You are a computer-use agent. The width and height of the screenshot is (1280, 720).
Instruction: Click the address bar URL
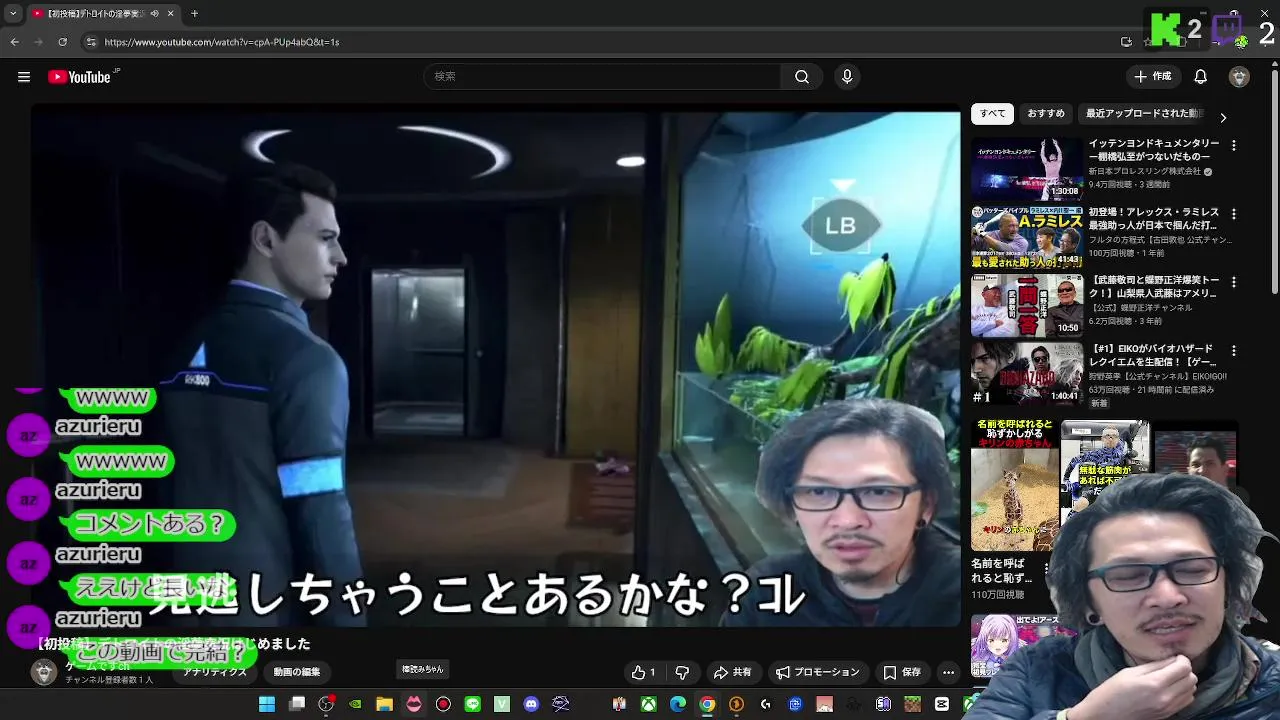tap(222, 42)
